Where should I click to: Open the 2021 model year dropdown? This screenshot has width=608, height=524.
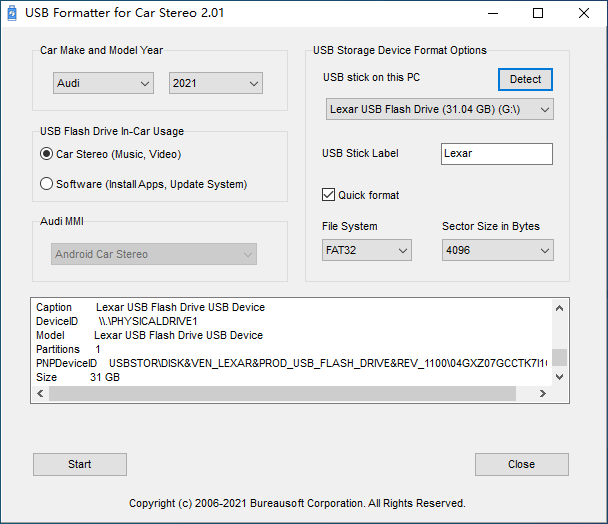[216, 84]
